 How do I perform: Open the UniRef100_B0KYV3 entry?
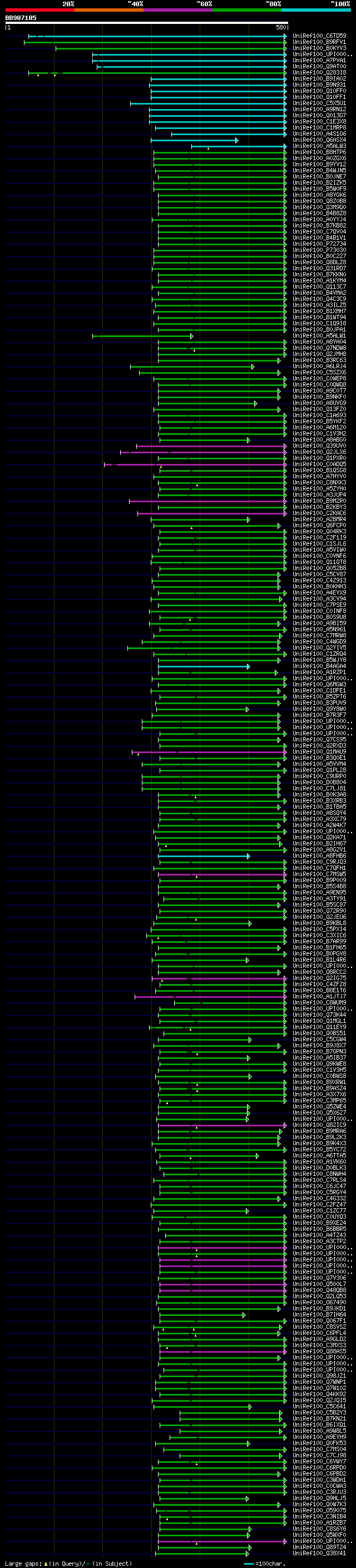pos(319,49)
